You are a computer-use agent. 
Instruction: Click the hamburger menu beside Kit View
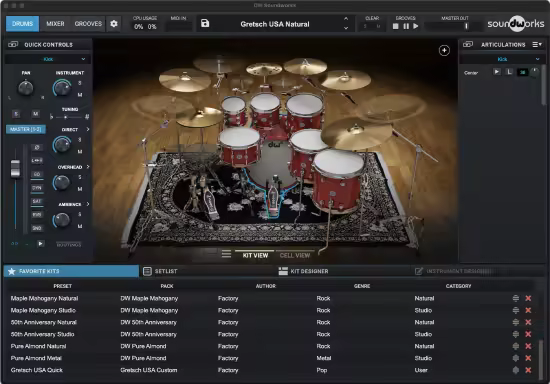[x=226, y=254]
